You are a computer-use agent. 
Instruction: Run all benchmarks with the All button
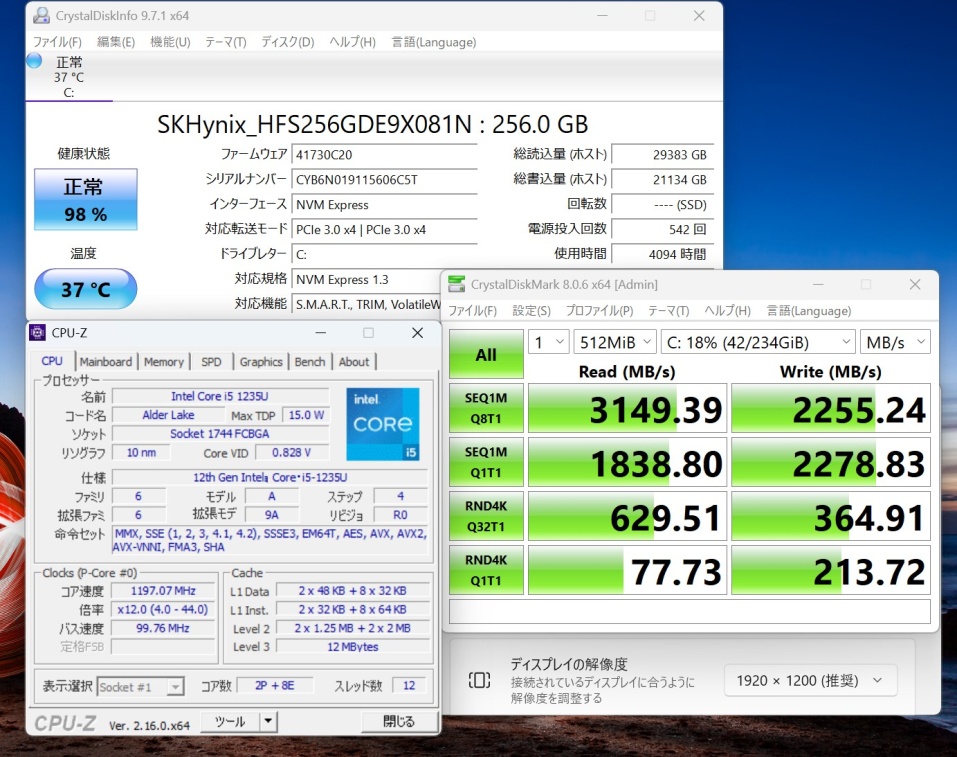point(486,355)
